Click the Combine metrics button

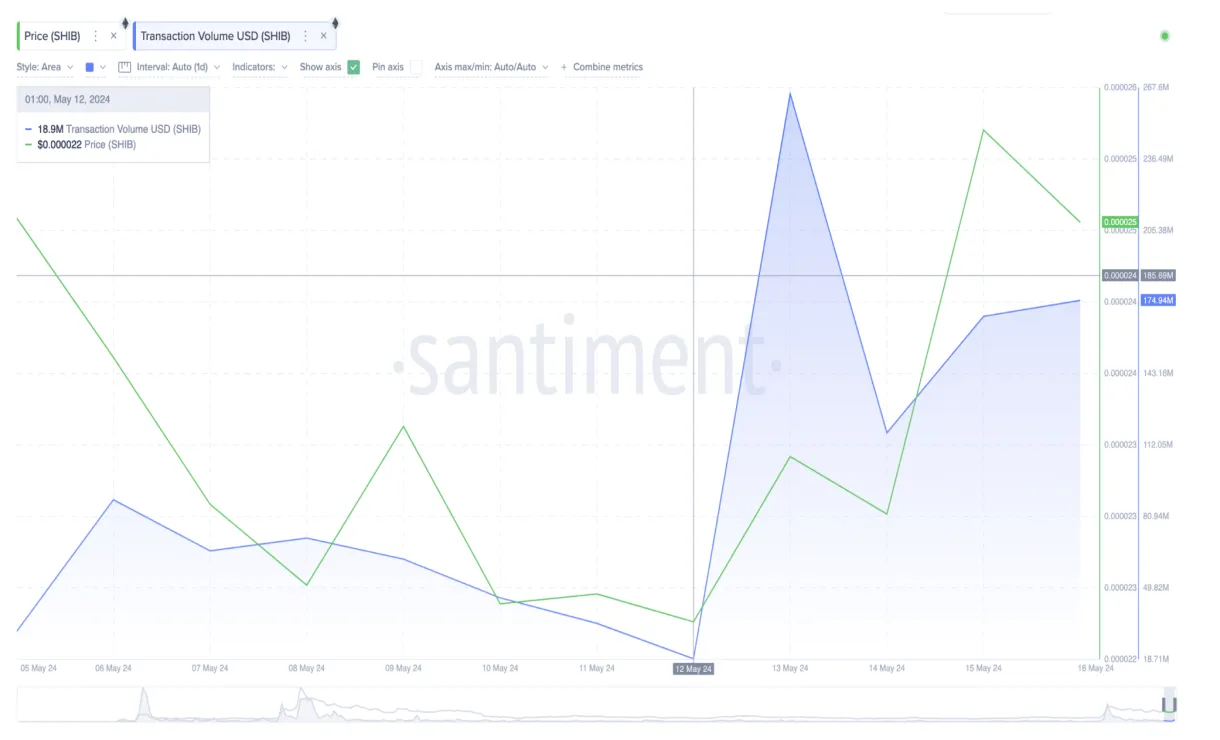point(607,67)
